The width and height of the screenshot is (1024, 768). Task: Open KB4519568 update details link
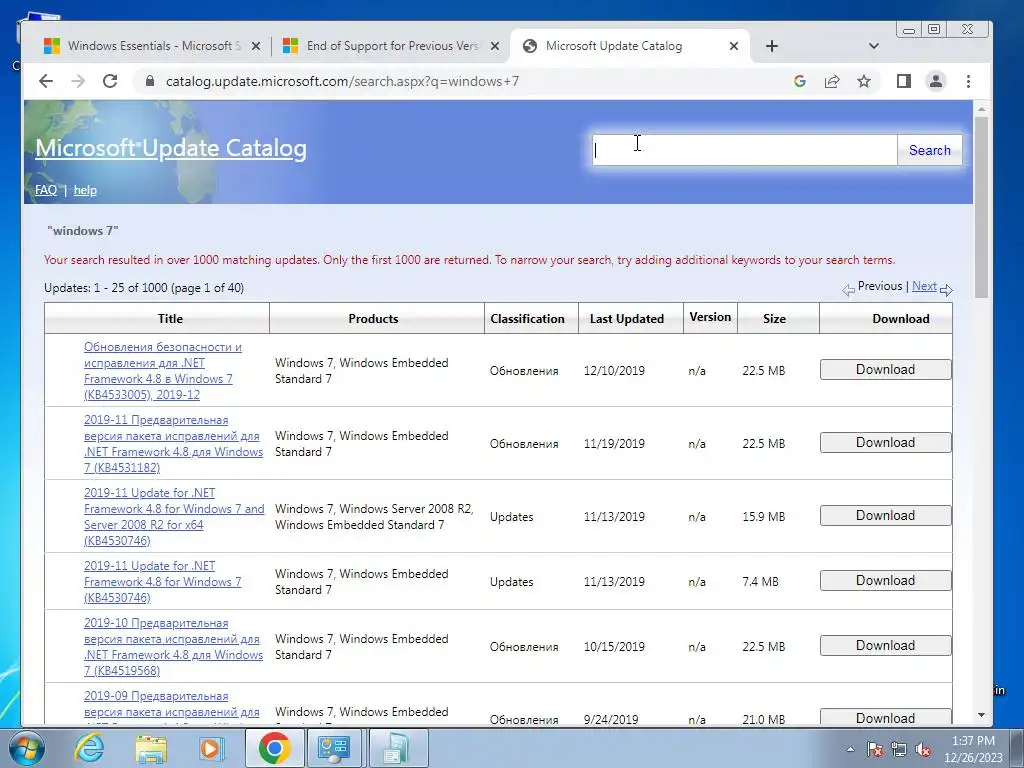tap(173, 647)
